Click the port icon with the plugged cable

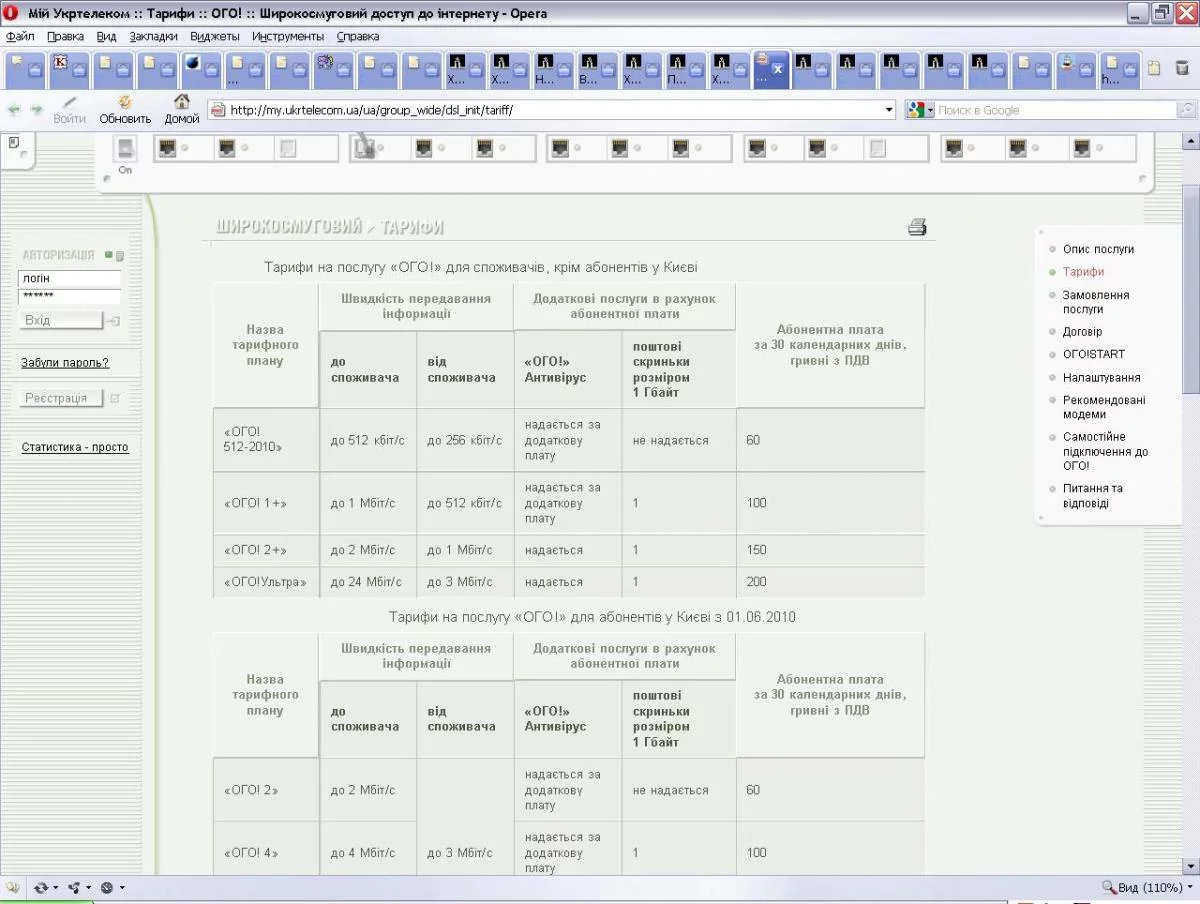365,149
